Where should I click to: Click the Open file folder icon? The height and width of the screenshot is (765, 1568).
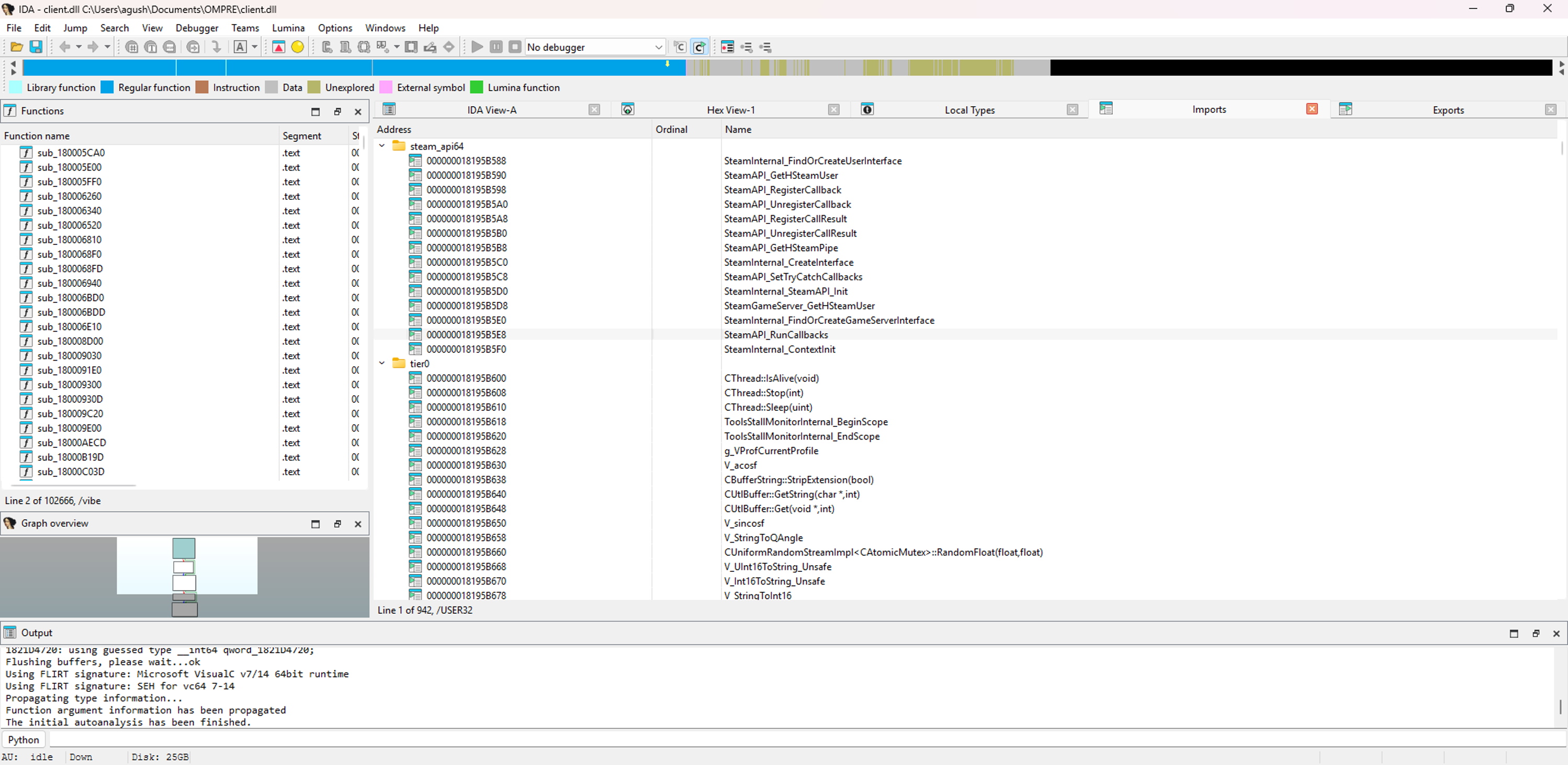(17, 47)
